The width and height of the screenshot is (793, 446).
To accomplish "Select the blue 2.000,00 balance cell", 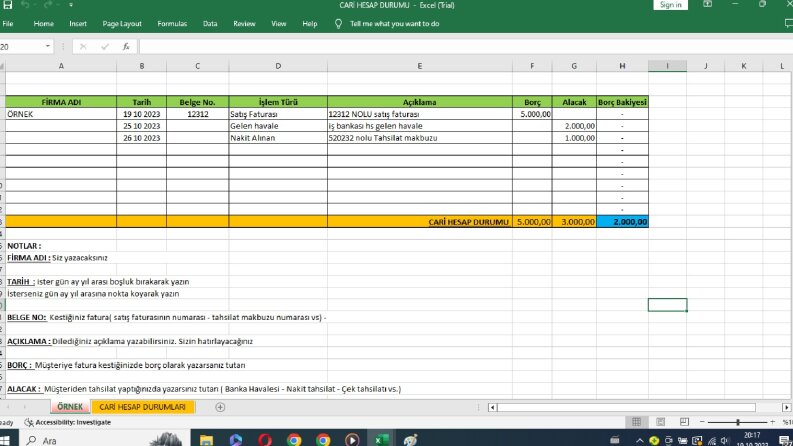I will click(x=622, y=221).
